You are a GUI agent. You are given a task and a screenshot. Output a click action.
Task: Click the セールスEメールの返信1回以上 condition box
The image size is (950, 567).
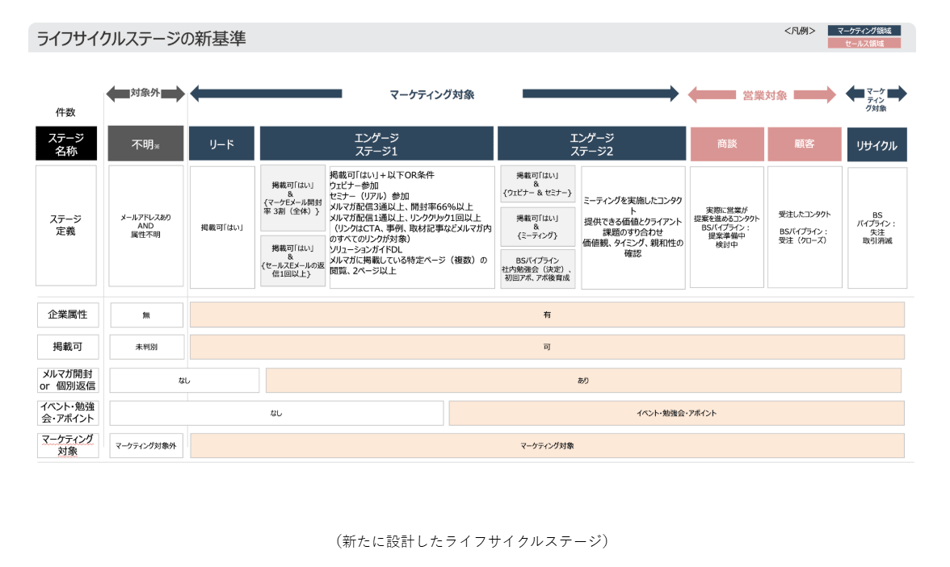point(293,261)
